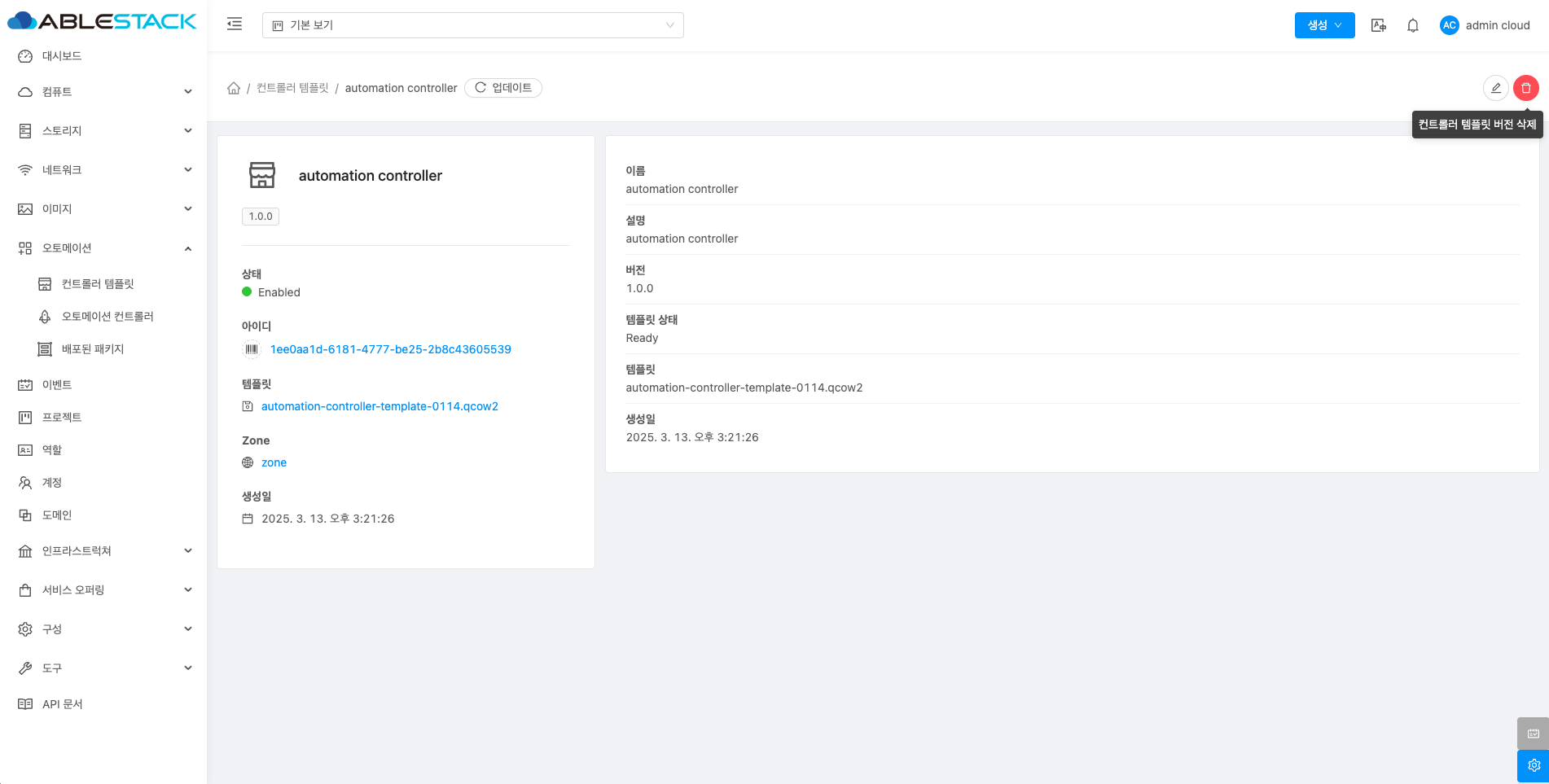The image size is (1549, 784).
Task: Click the Ready template status value
Action: pyautogui.click(x=642, y=338)
